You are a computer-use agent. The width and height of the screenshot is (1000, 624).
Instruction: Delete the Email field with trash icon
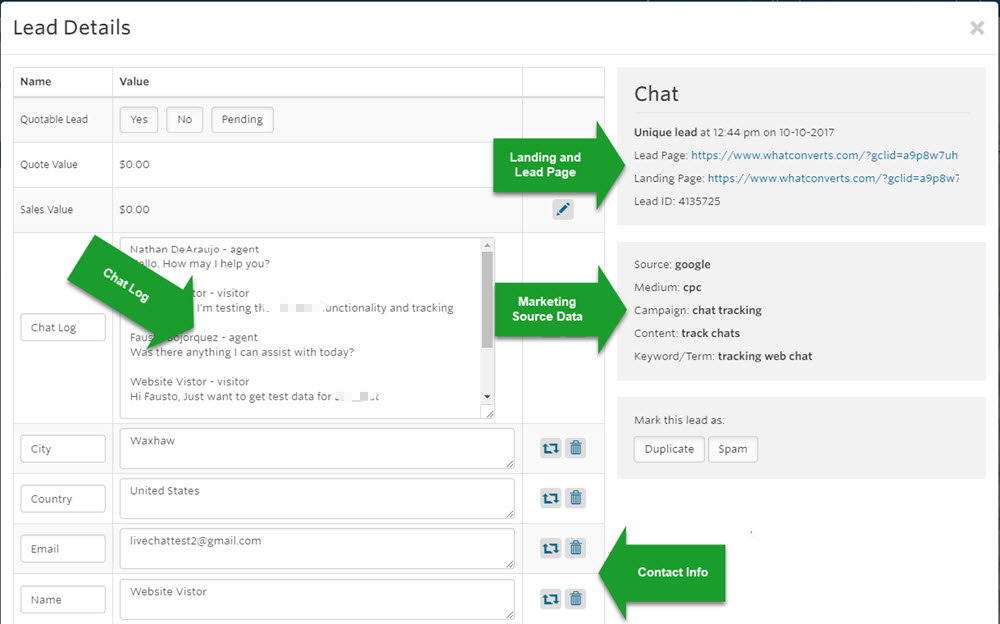point(576,547)
